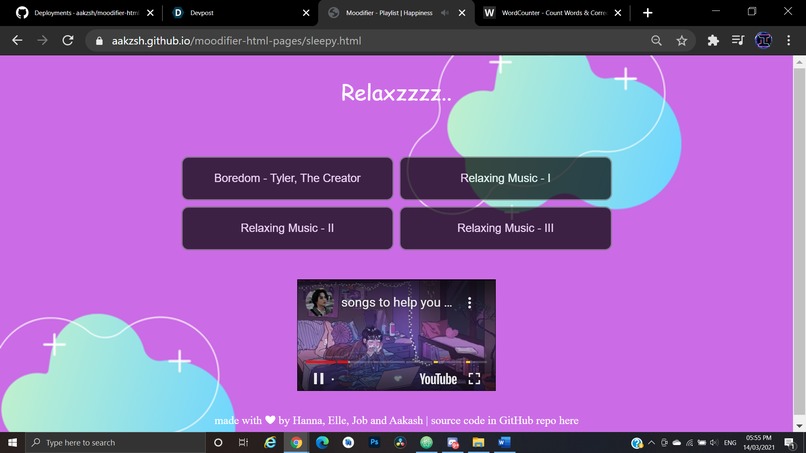The width and height of the screenshot is (806, 453).
Task: Open a new browser tab
Action: click(647, 13)
